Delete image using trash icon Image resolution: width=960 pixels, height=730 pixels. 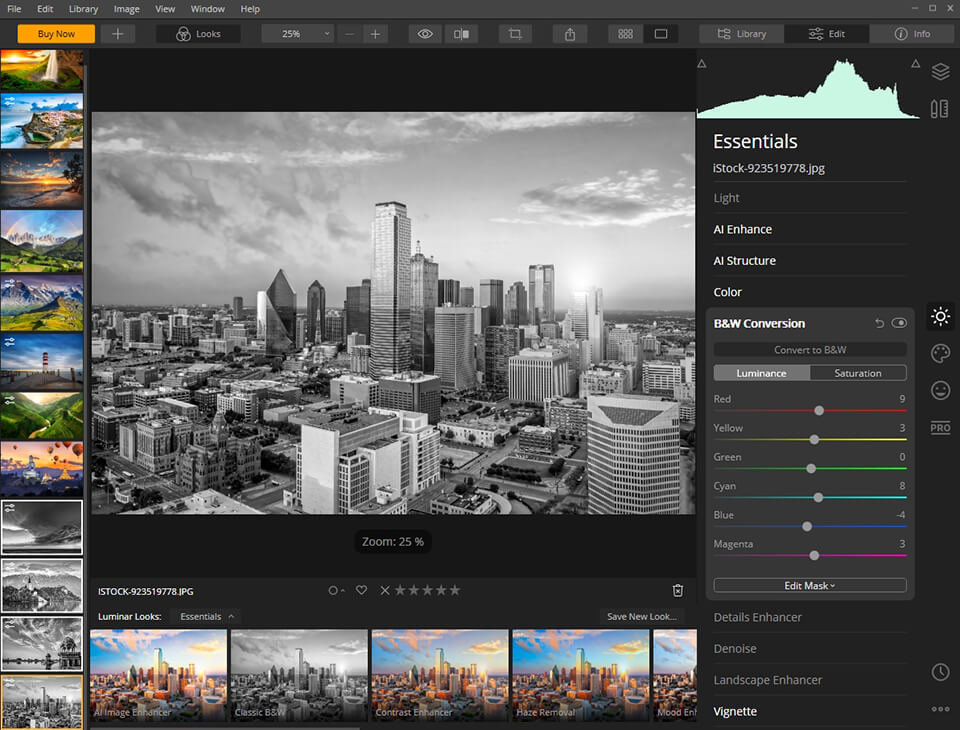coord(678,591)
